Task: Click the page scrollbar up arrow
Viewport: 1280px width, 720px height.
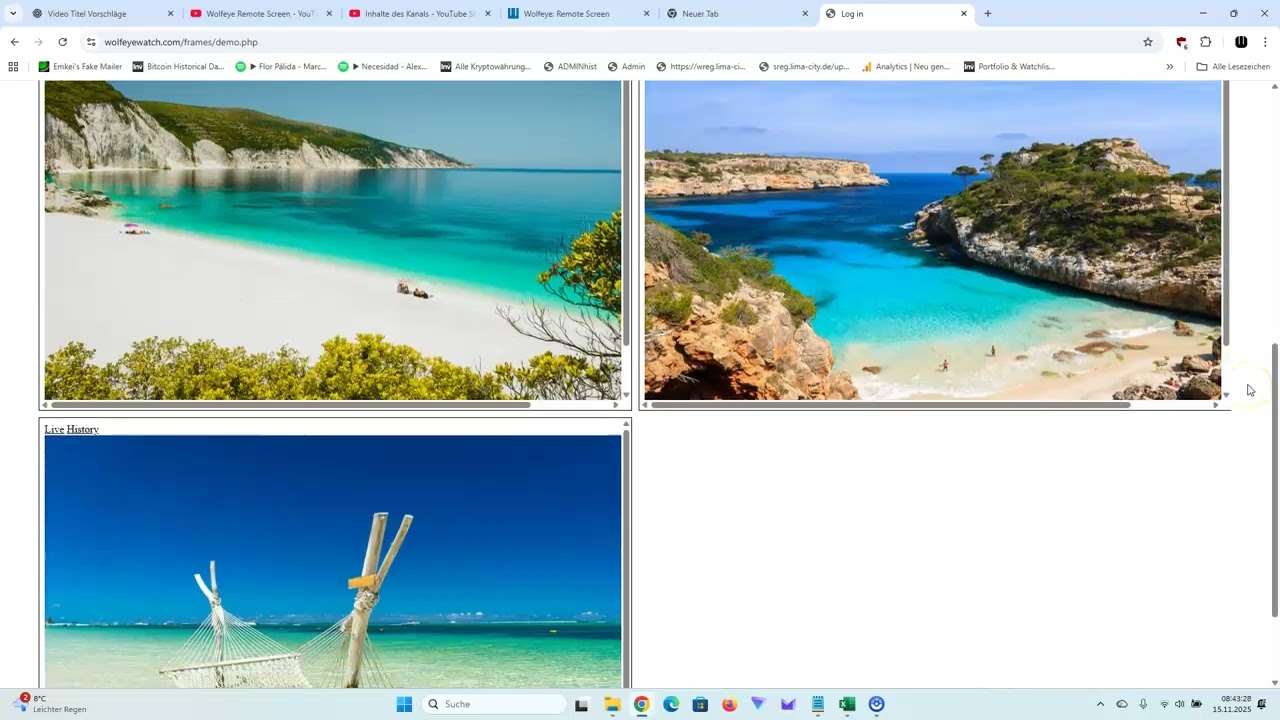Action: (1275, 87)
